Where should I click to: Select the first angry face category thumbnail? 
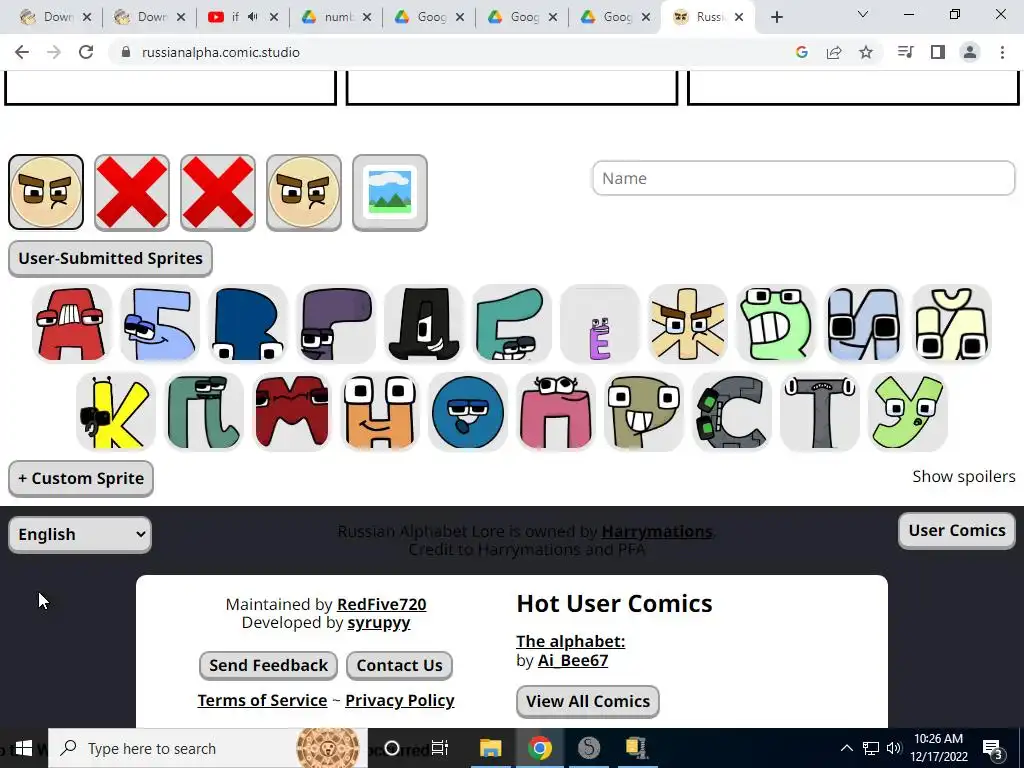[46, 192]
